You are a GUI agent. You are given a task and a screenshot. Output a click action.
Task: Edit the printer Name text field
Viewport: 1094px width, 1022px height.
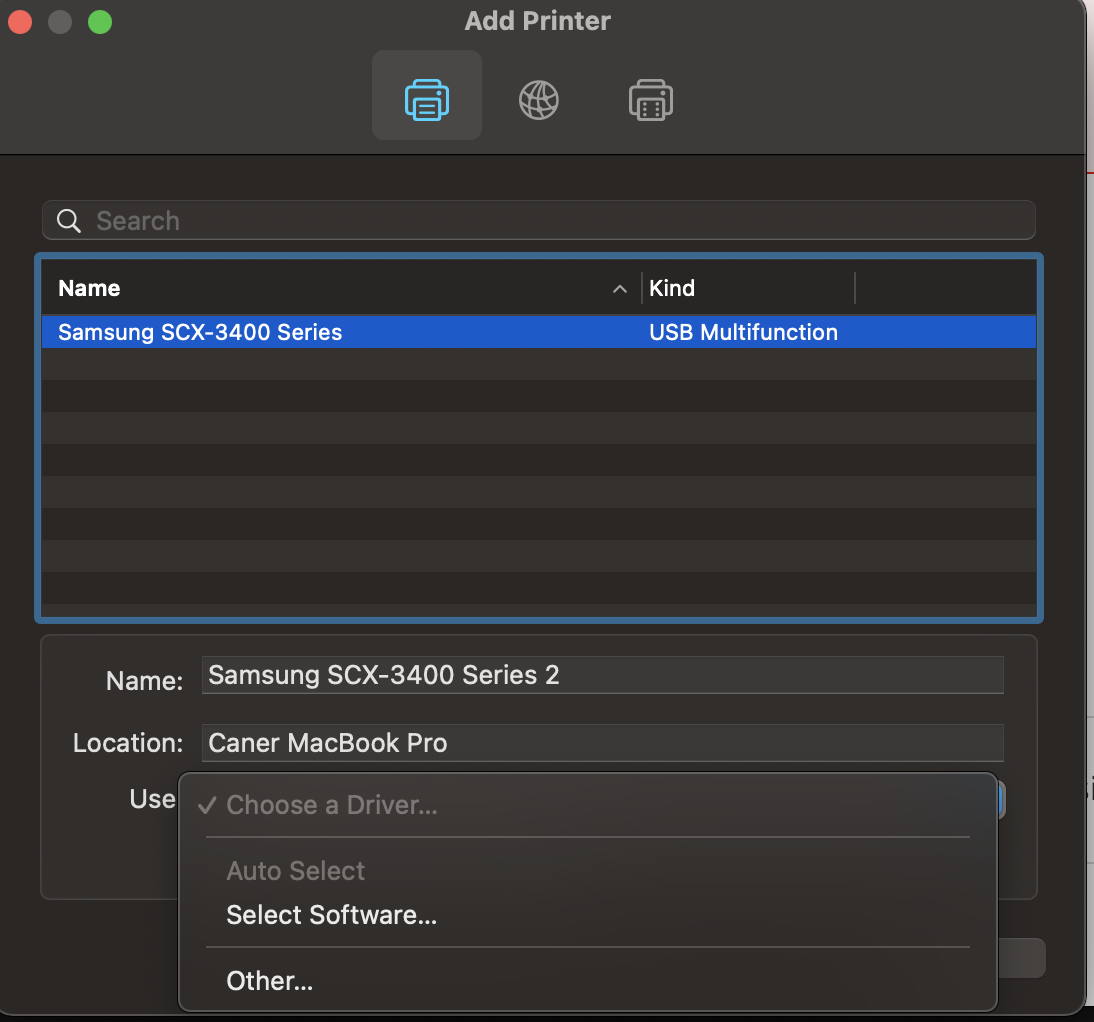602,675
